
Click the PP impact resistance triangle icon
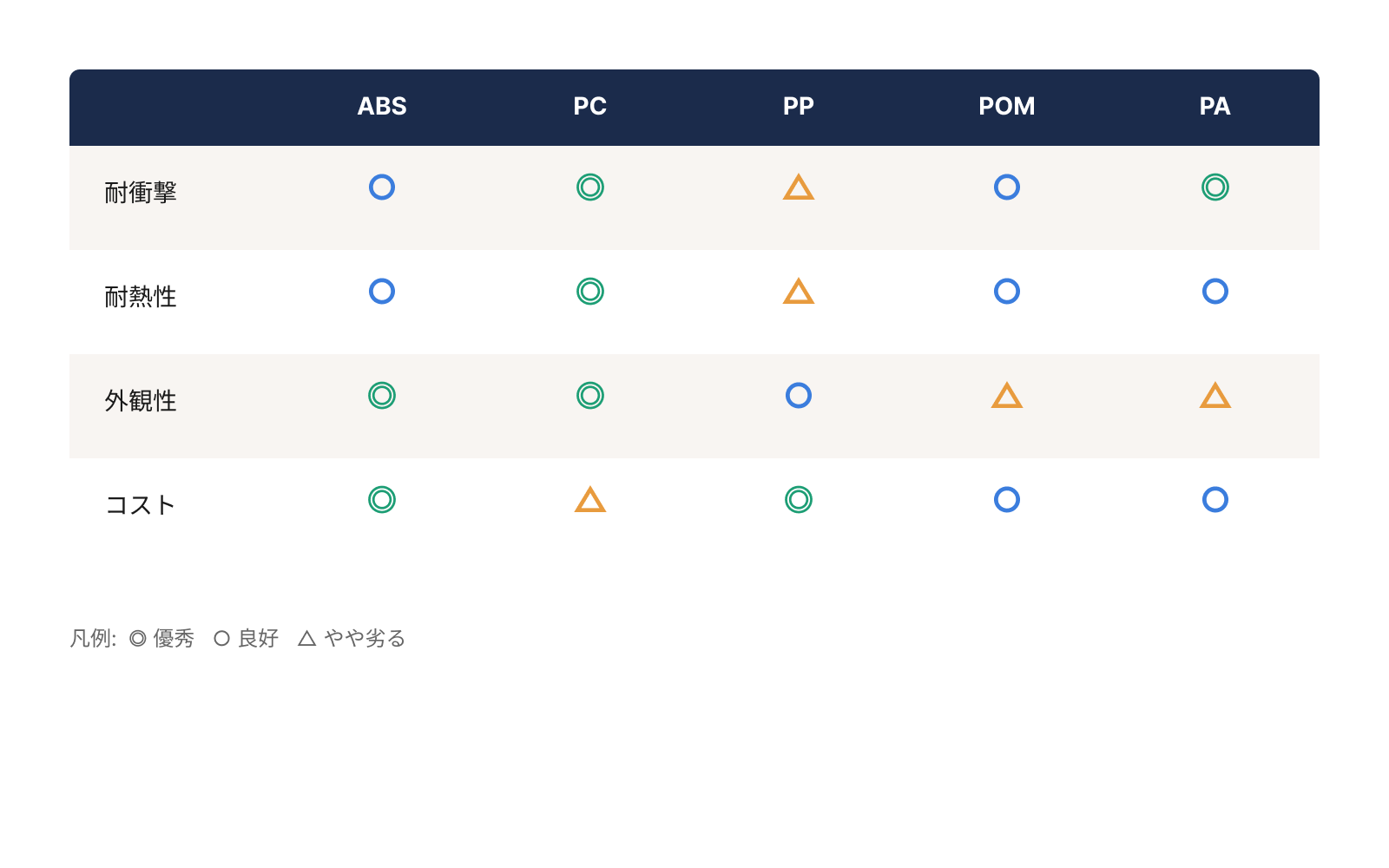tap(799, 188)
